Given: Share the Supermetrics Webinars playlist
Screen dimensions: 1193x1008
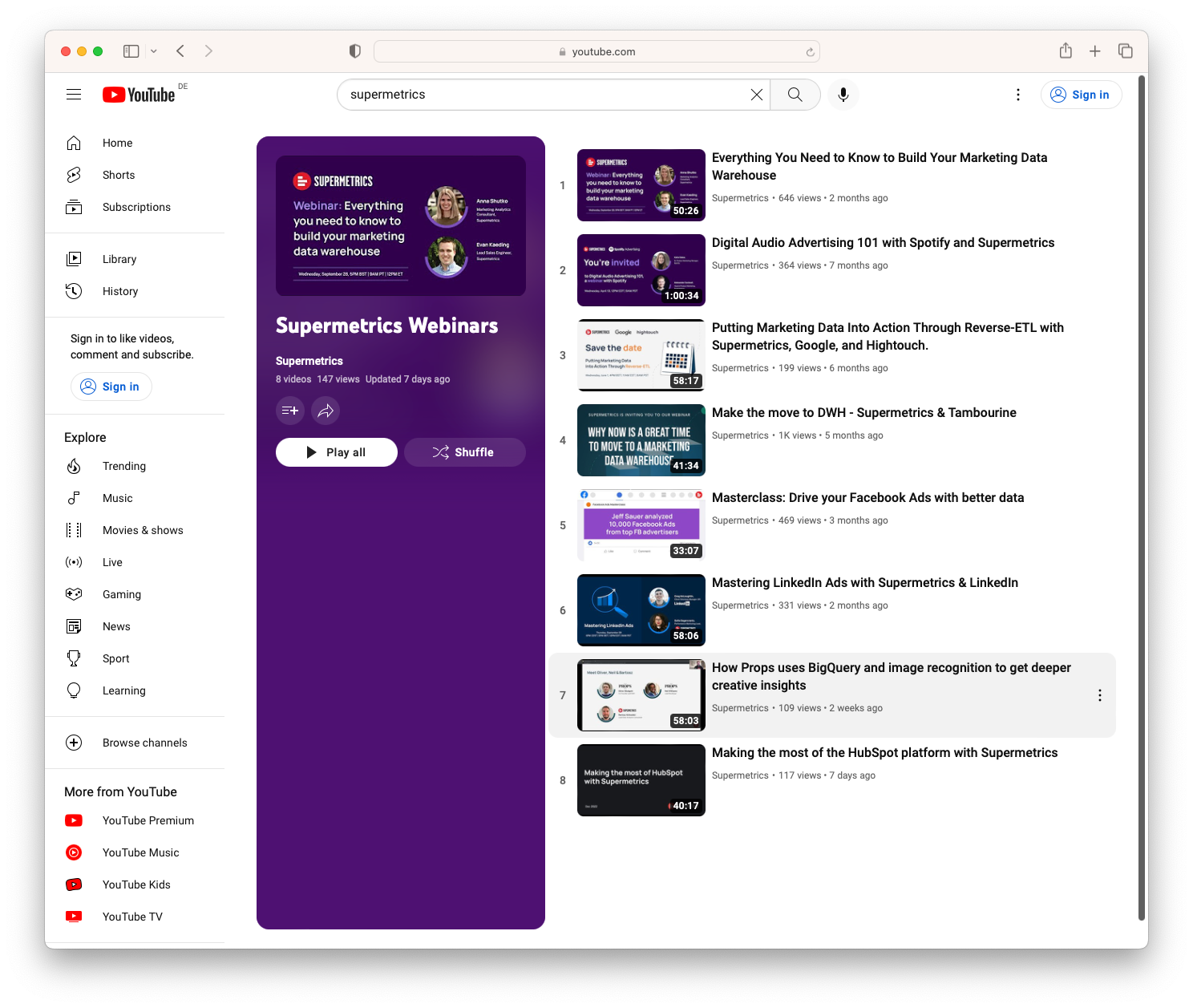Looking at the screenshot, I should pos(326,411).
